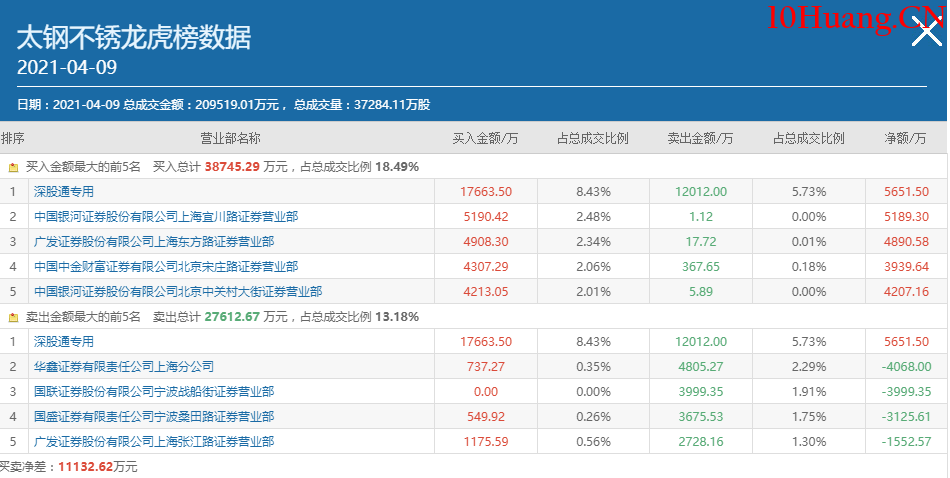Image resolution: width=950 pixels, height=478 pixels.
Task: Click the net amount 4207.16
Action: pyautogui.click(x=906, y=291)
